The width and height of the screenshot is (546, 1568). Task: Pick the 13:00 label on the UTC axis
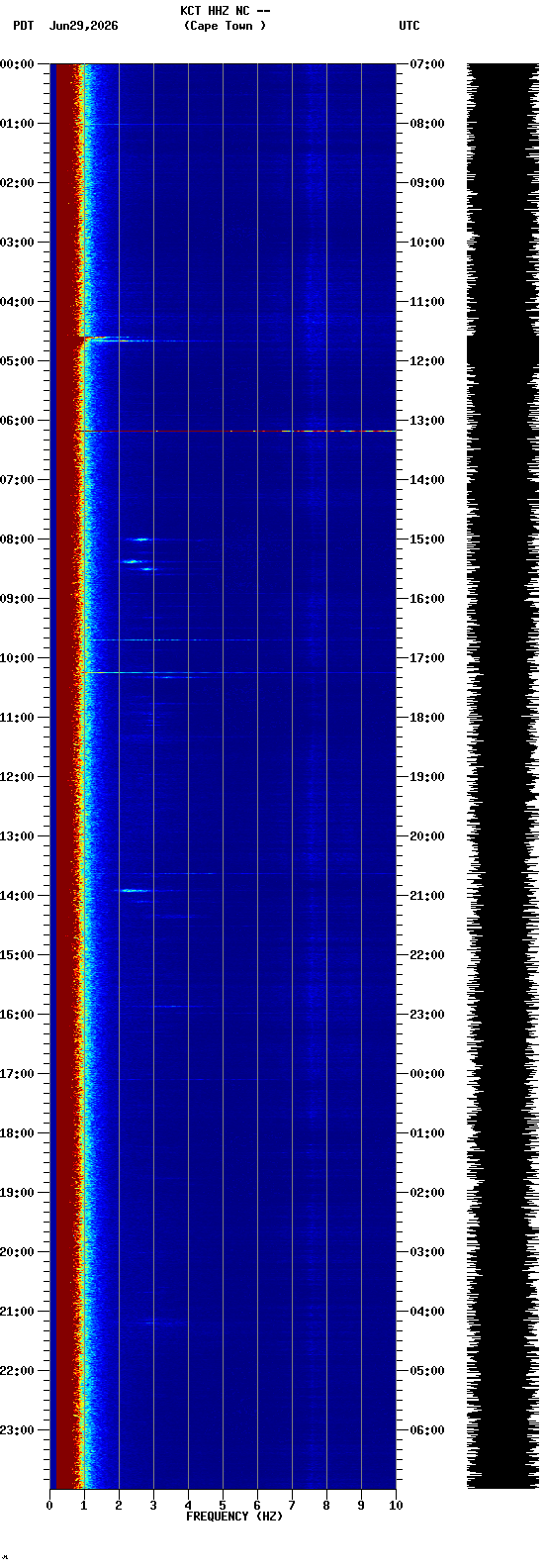pos(427,421)
